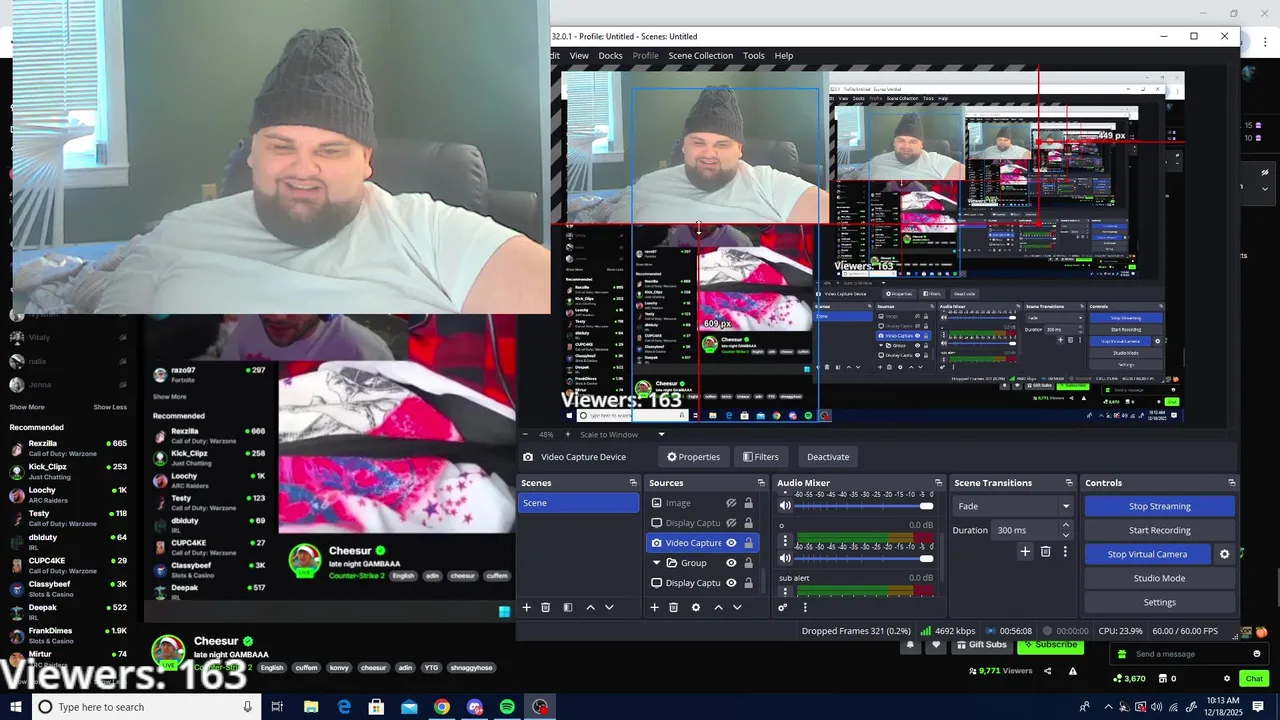Deactivate the Video Capture Device
1280x720 pixels.
(828, 457)
